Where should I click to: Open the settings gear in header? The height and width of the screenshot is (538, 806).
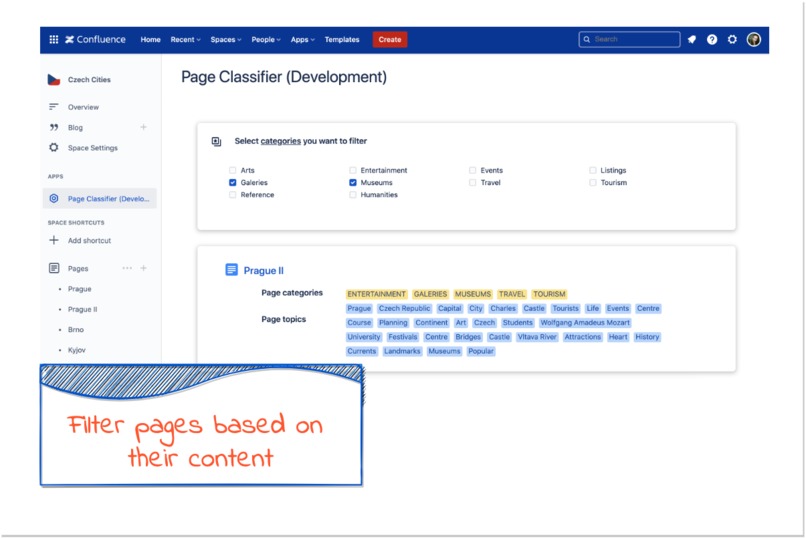[x=732, y=40]
